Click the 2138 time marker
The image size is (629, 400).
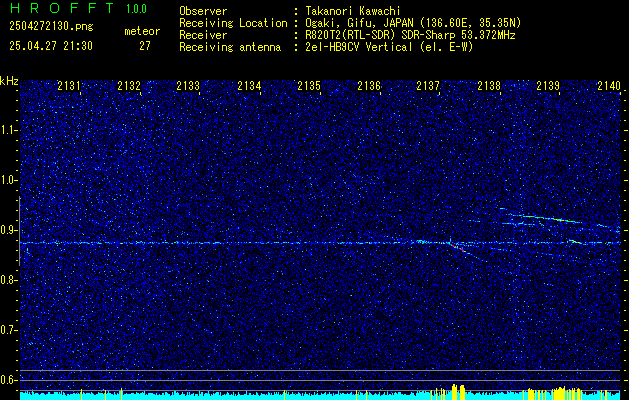[489, 85]
